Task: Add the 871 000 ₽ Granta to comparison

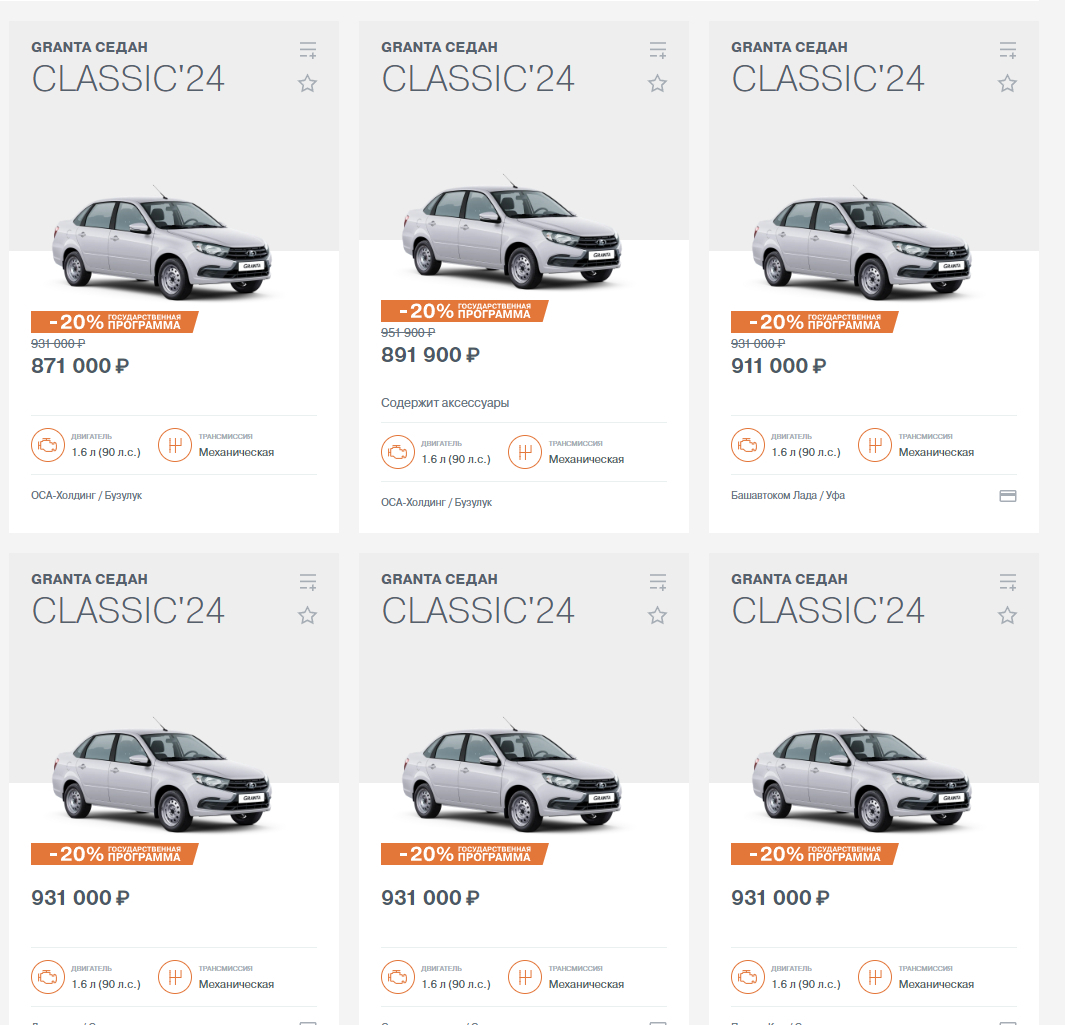Action: [x=308, y=50]
